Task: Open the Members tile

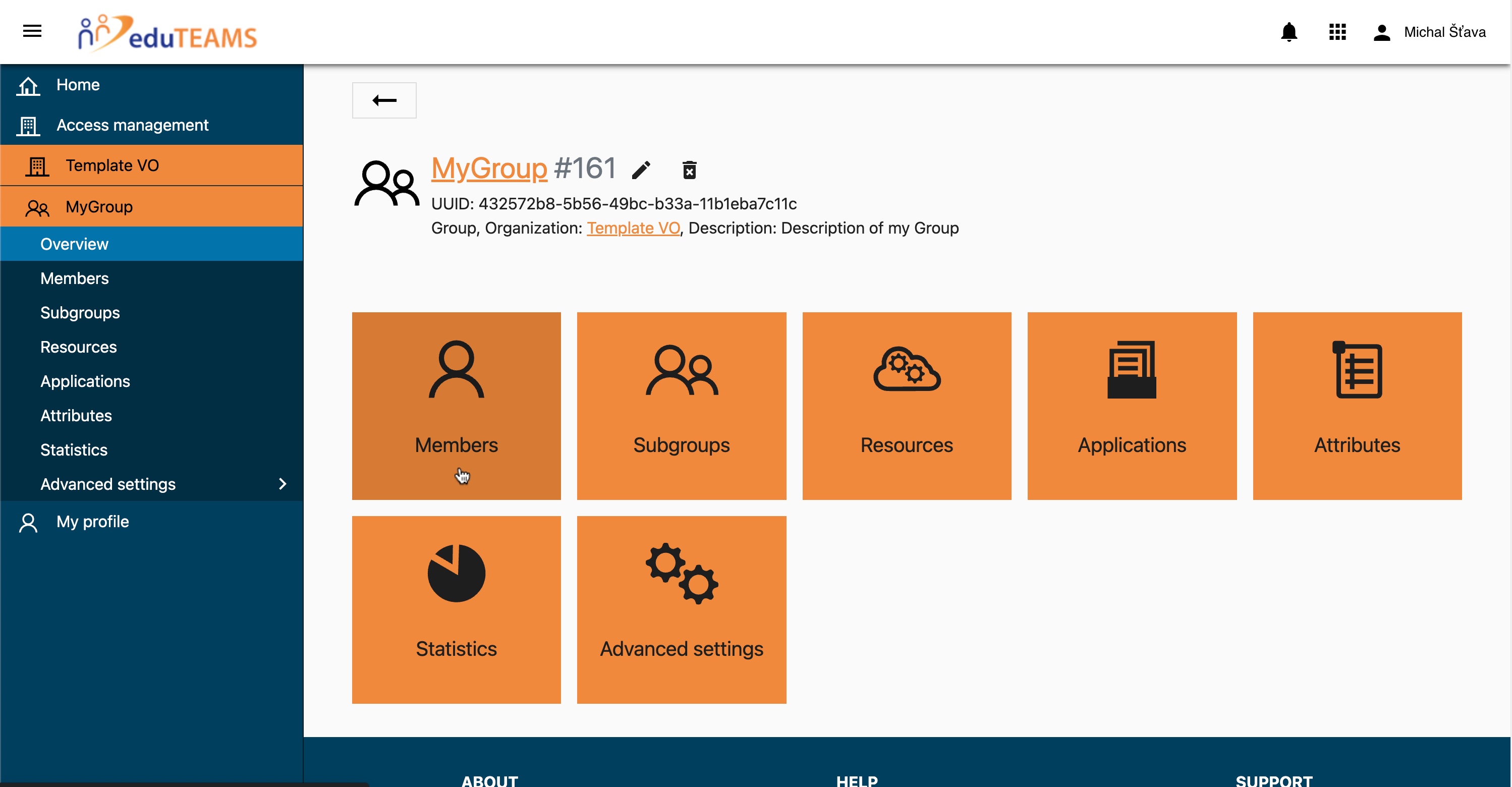Action: pos(456,406)
